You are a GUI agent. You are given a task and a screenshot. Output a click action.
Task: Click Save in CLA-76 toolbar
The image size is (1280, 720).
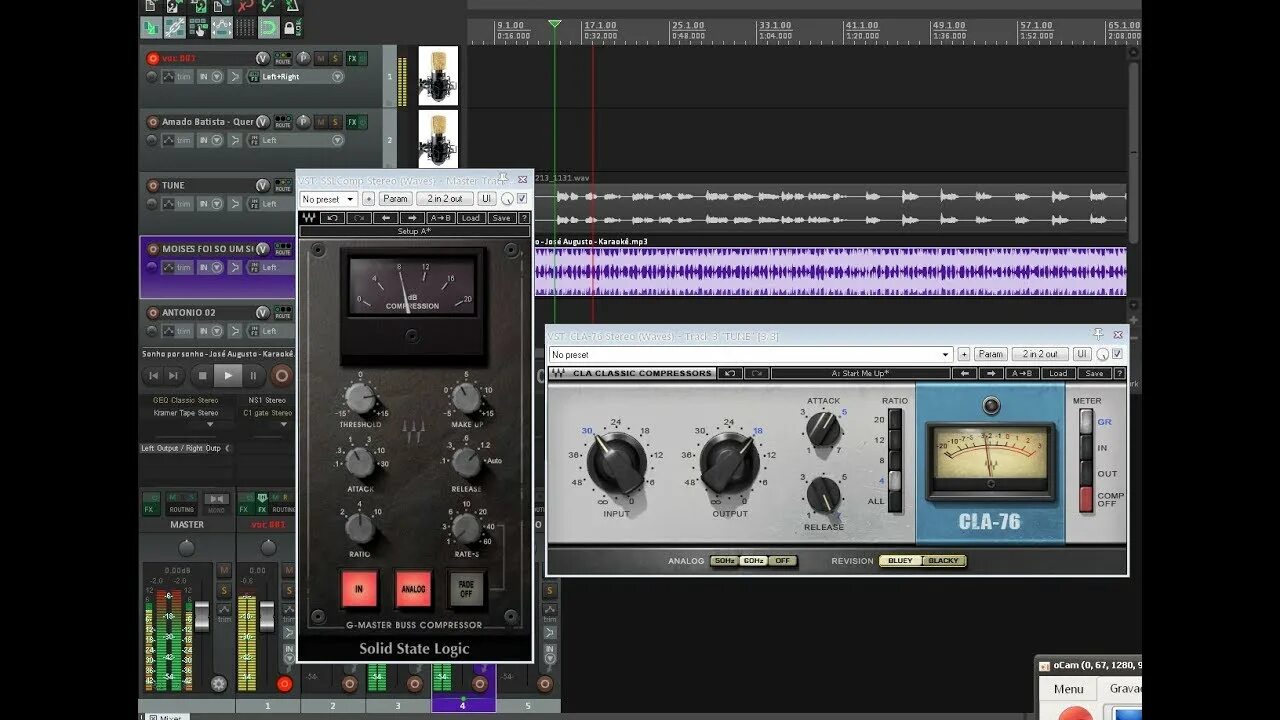click(1093, 373)
